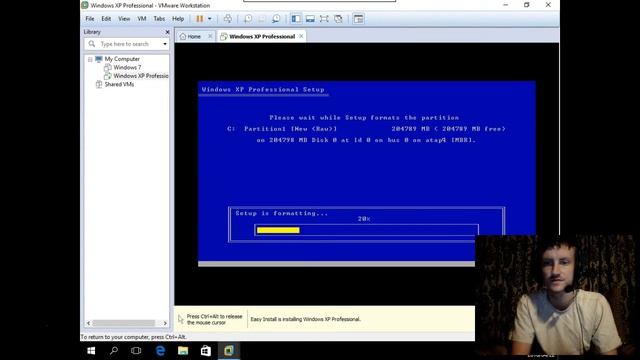This screenshot has height=360, width=640.
Task: Open File Explorer from the taskbar
Action: [x=183, y=351]
